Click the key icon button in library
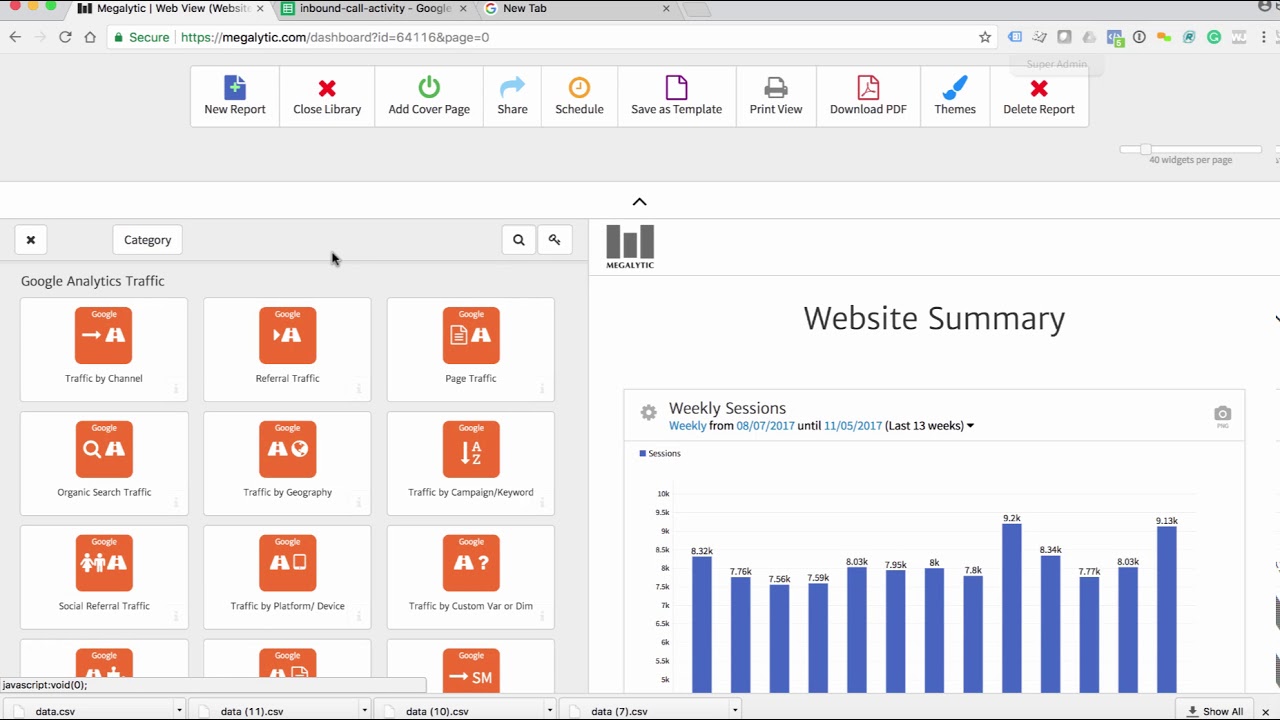The width and height of the screenshot is (1280, 720). coord(554,240)
